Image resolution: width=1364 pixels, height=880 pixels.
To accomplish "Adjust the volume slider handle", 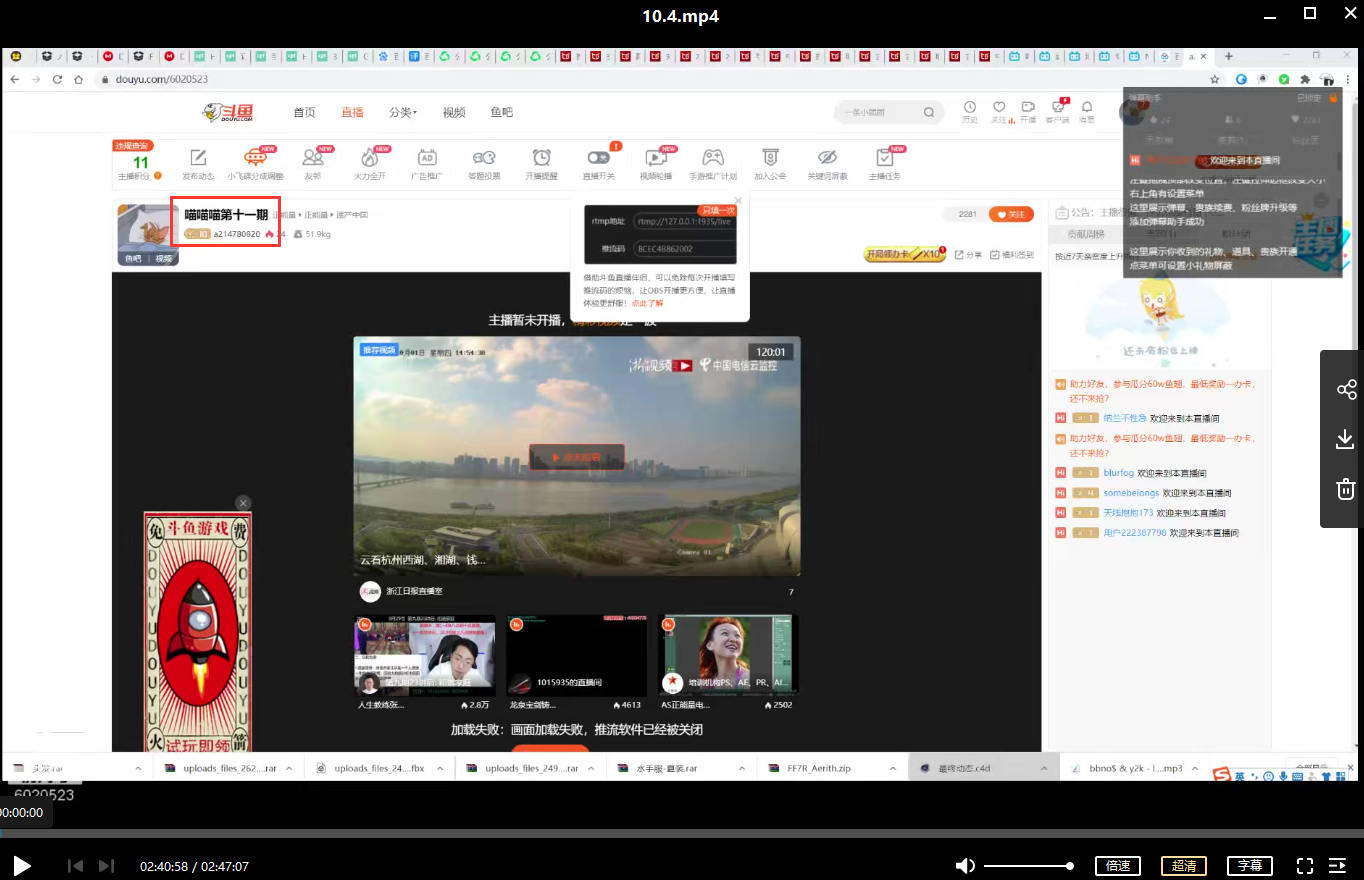I will [1070, 866].
